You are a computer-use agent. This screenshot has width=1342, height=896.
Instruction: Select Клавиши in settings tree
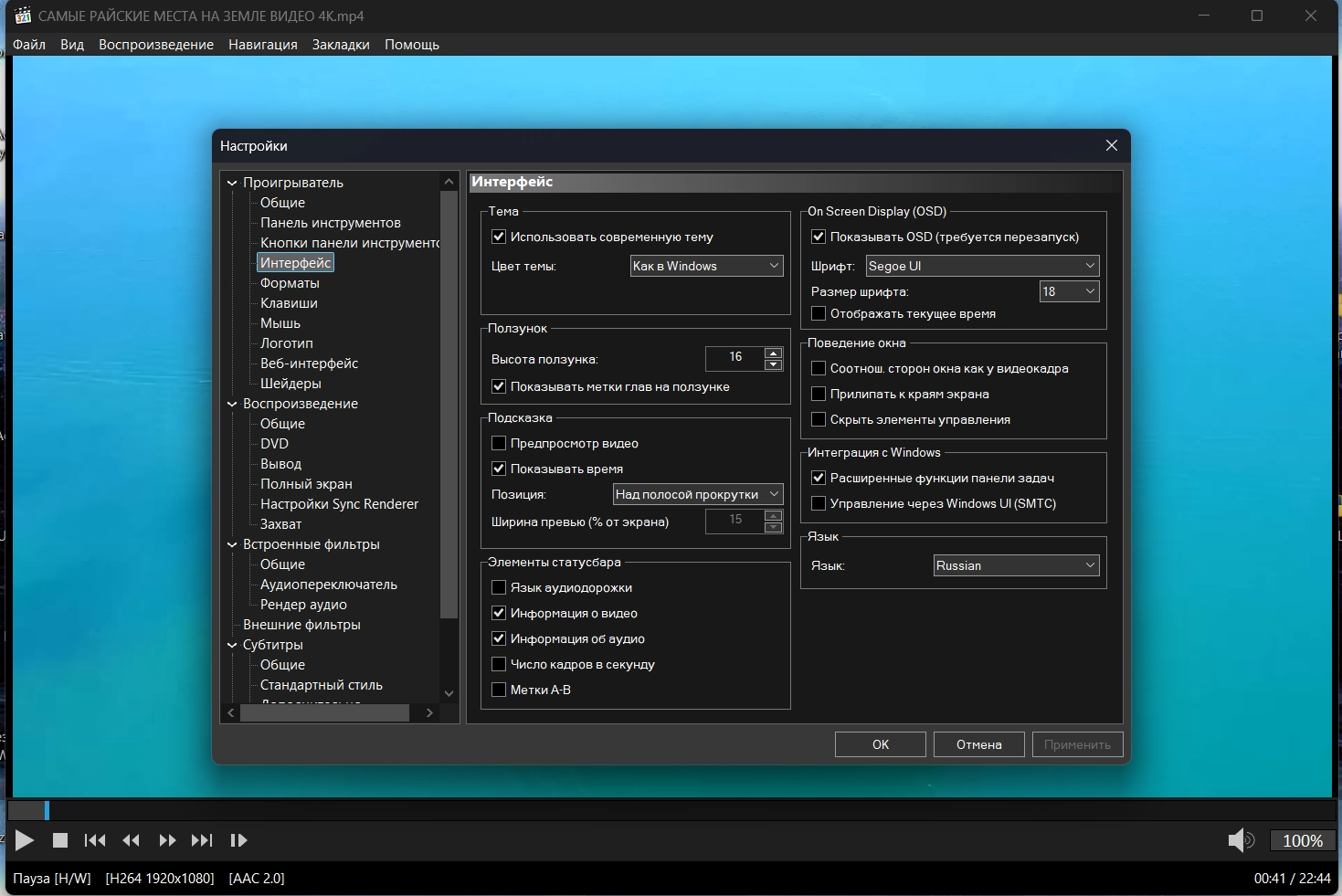click(x=289, y=303)
